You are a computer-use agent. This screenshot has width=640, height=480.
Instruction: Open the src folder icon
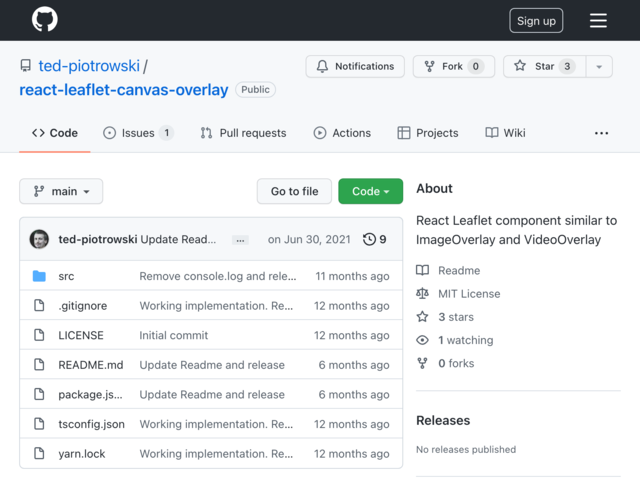click(x=39, y=276)
